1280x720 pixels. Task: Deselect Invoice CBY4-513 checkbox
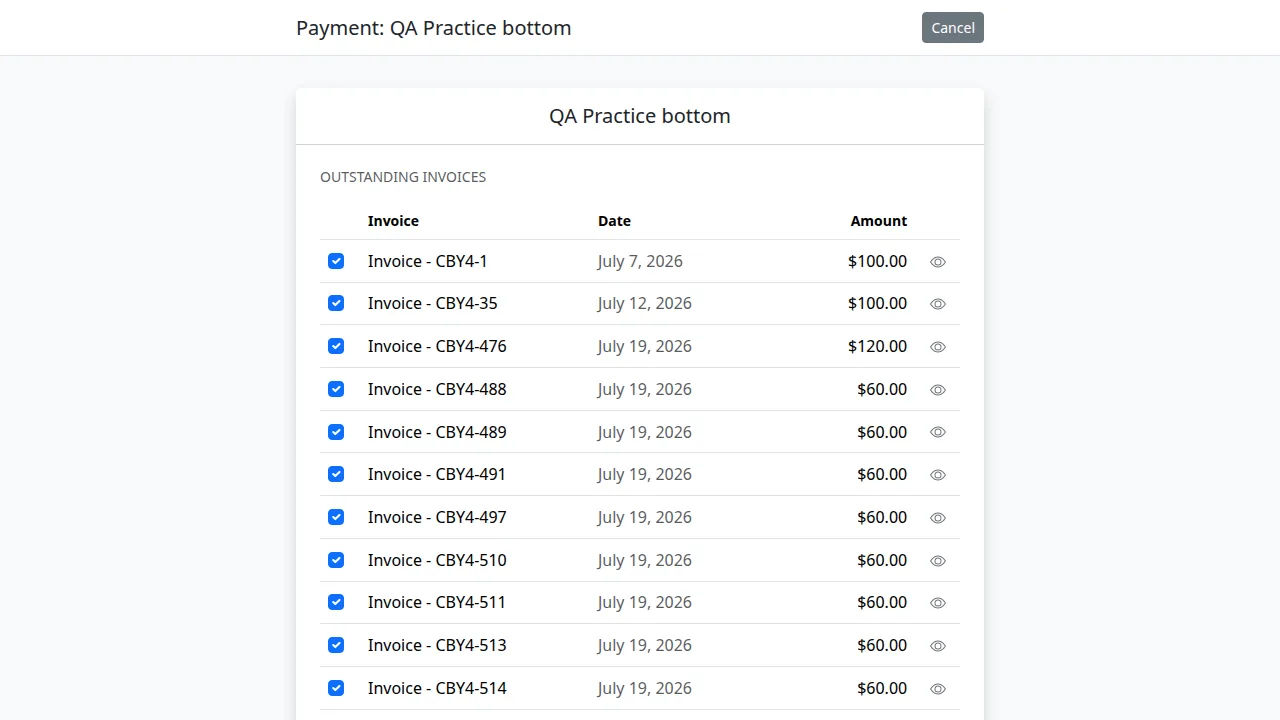click(336, 645)
